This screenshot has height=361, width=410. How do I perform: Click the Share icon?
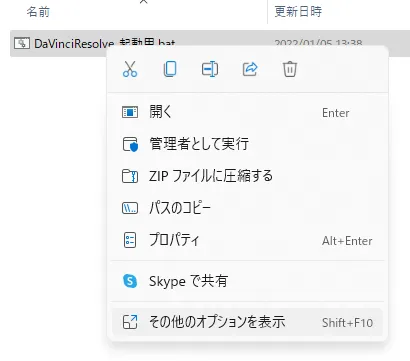[x=250, y=69]
